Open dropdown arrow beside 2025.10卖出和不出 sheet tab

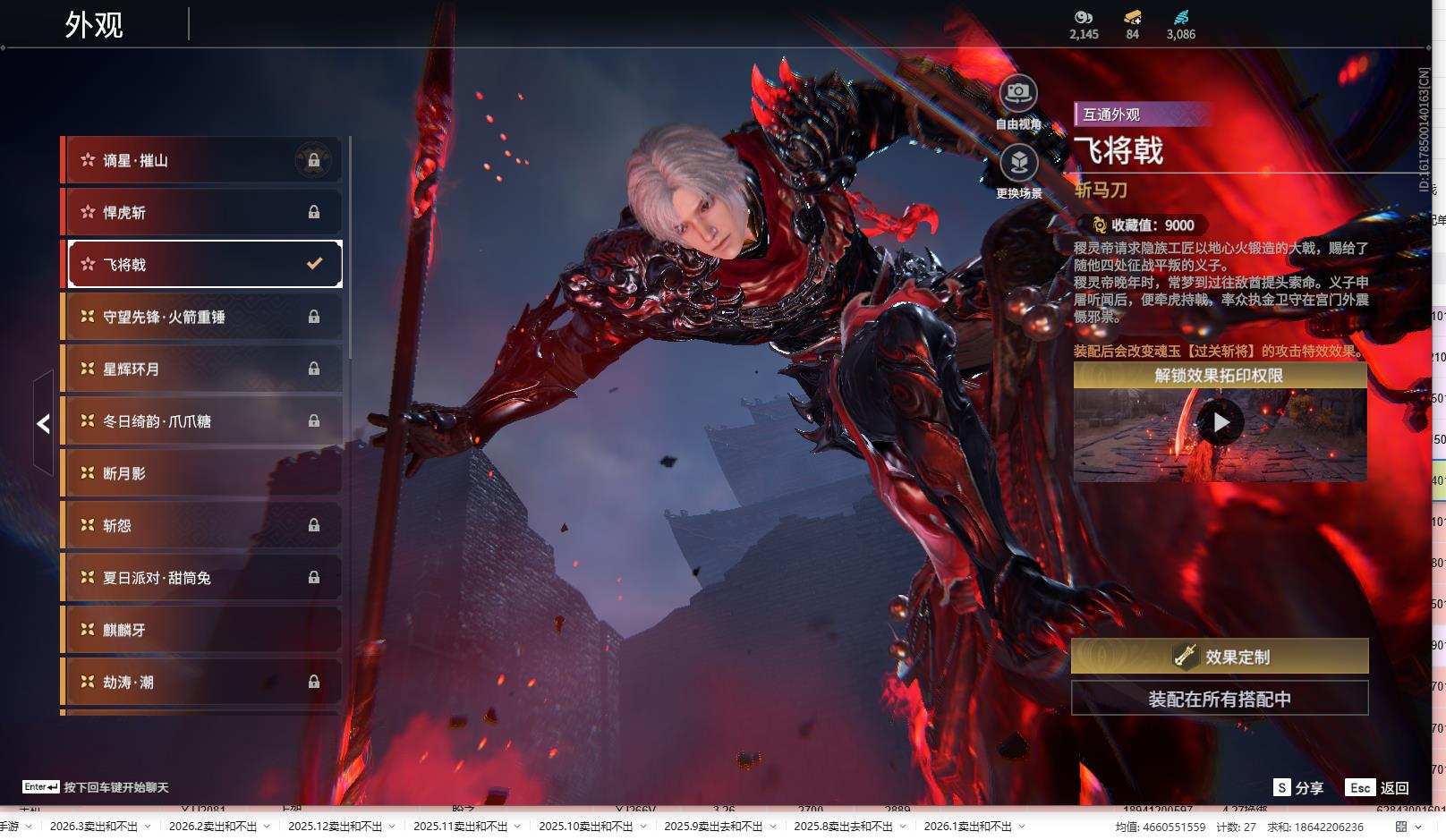click(x=642, y=827)
